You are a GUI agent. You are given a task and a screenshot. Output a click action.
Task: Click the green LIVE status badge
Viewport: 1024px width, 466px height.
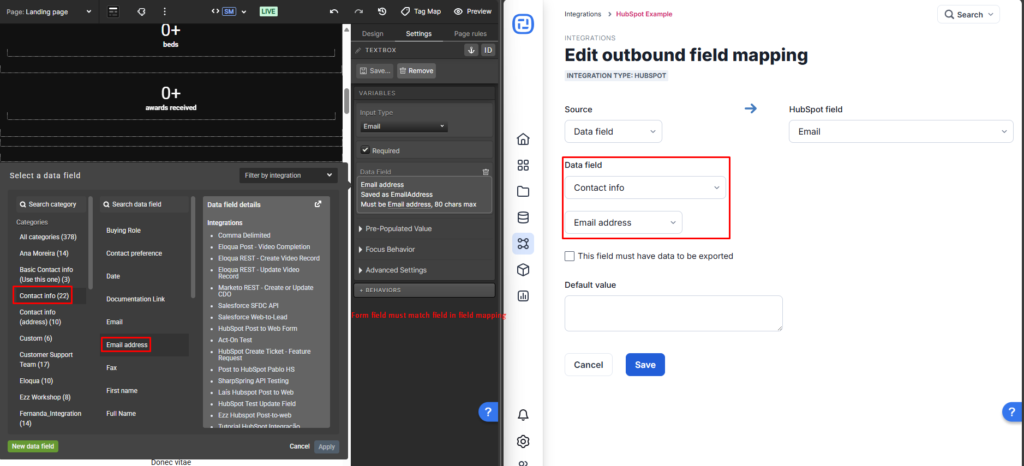coord(268,12)
